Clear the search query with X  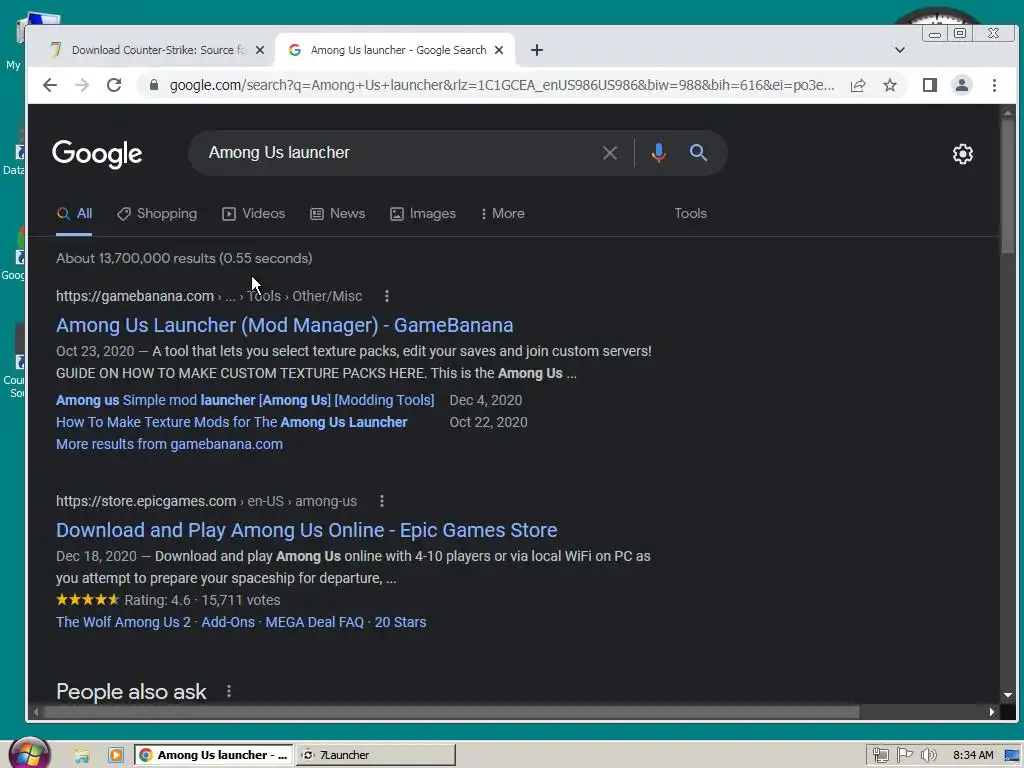click(610, 153)
